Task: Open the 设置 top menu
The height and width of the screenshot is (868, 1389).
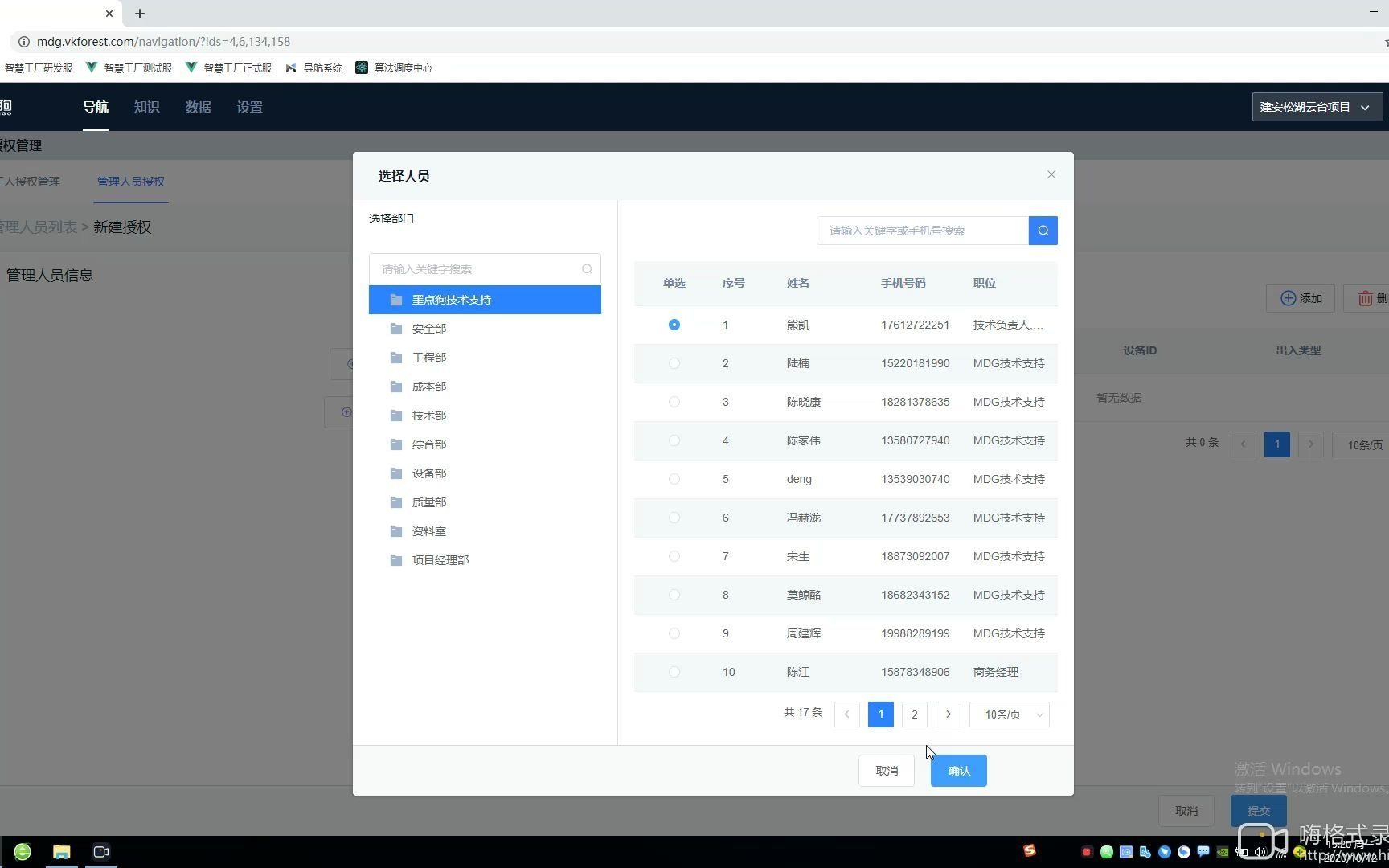Action: (x=250, y=107)
